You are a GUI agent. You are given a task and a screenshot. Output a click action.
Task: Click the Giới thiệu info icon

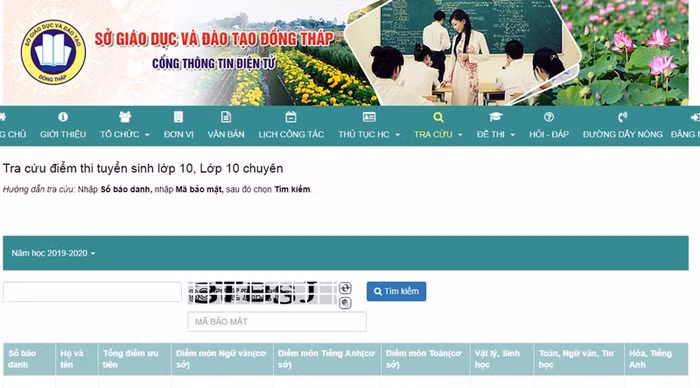click(x=63, y=117)
